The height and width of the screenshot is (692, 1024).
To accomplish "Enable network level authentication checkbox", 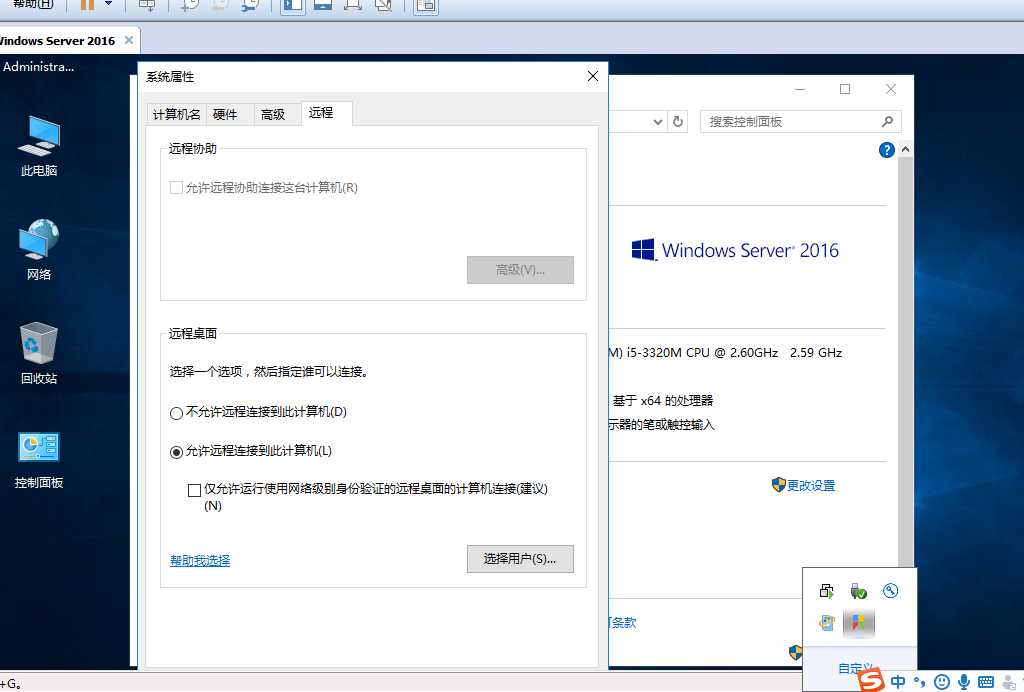I will (194, 490).
